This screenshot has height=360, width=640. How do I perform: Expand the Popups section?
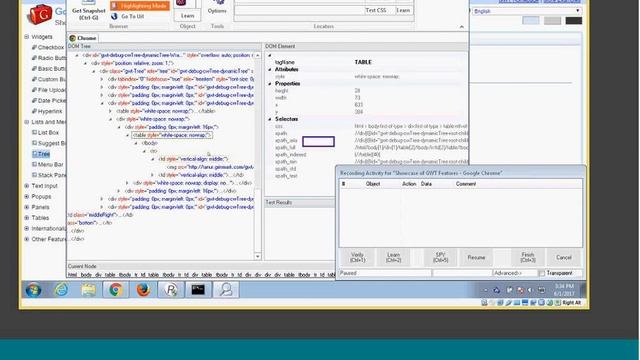tap(27, 196)
